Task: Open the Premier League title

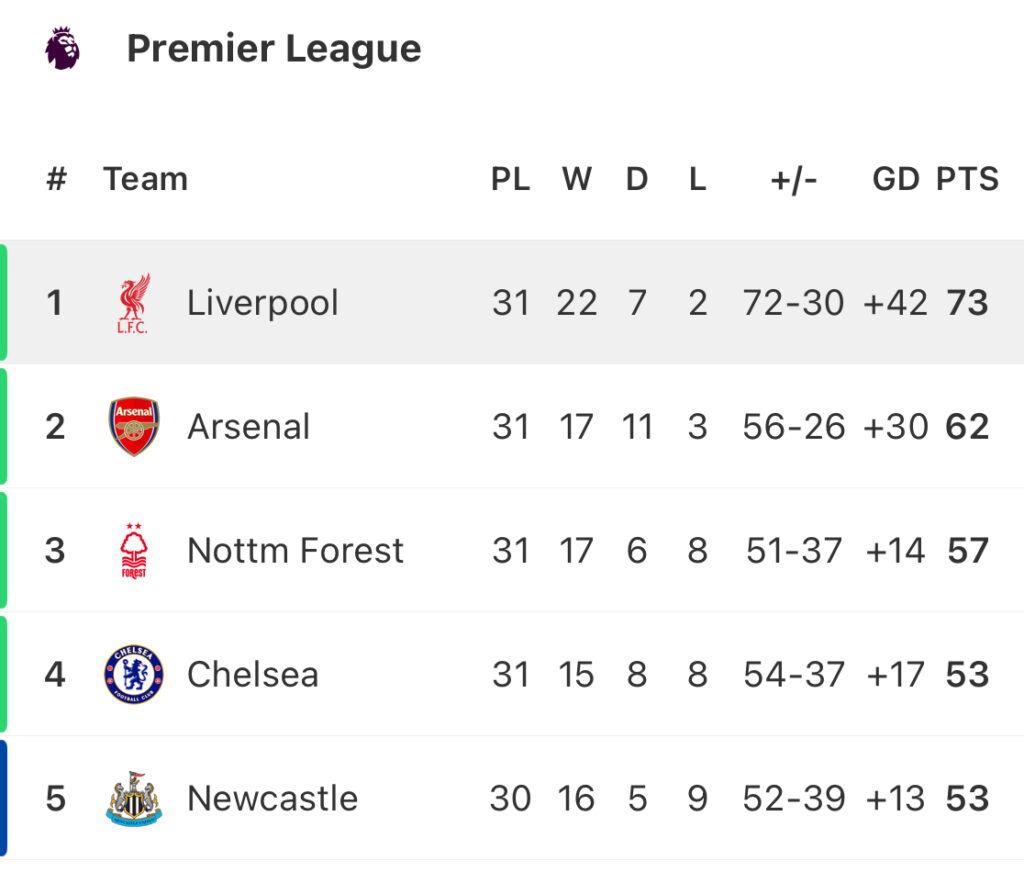Action: (274, 49)
